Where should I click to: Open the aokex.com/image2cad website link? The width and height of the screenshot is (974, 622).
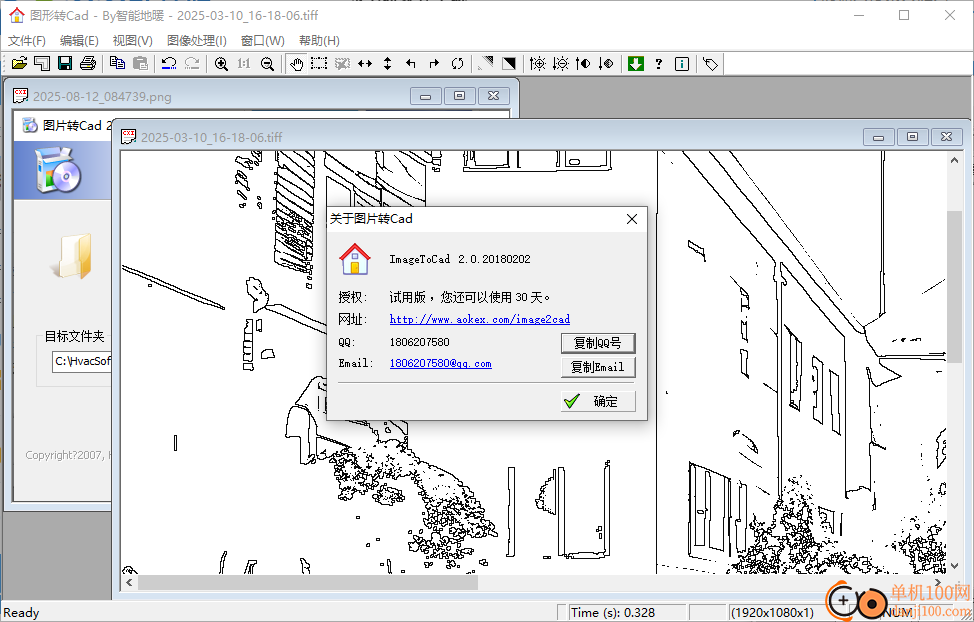tap(480, 319)
